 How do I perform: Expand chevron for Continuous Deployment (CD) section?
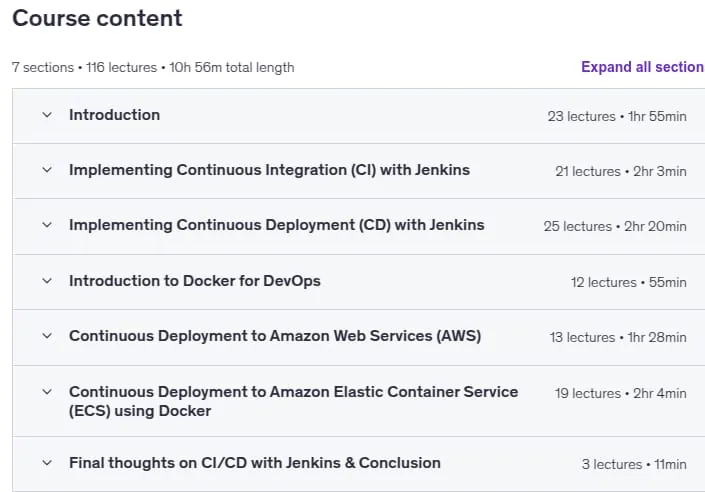[x=47, y=225]
